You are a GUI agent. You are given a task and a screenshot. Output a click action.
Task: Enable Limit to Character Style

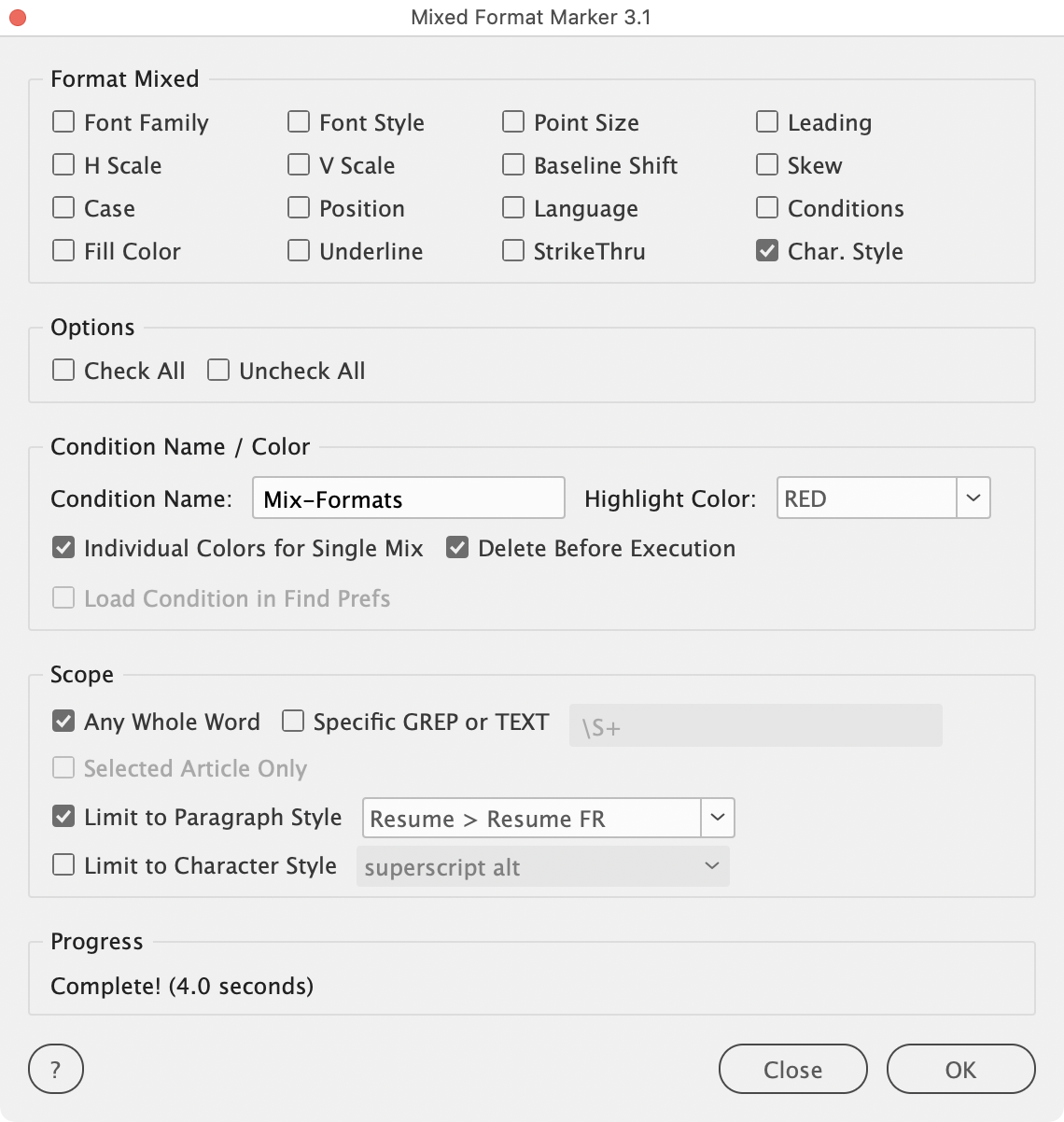pos(63,865)
